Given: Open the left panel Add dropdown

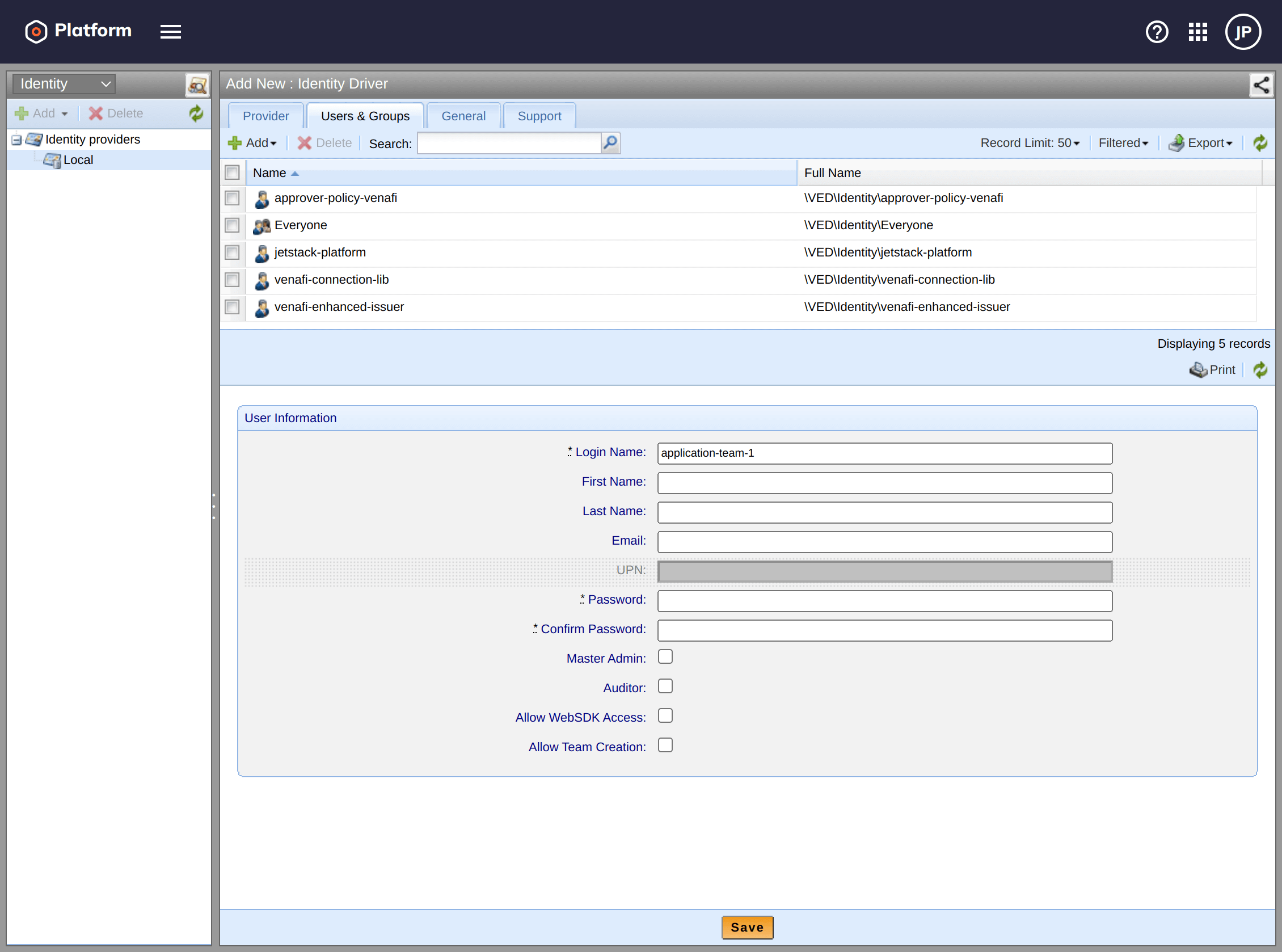Looking at the screenshot, I should 41,113.
